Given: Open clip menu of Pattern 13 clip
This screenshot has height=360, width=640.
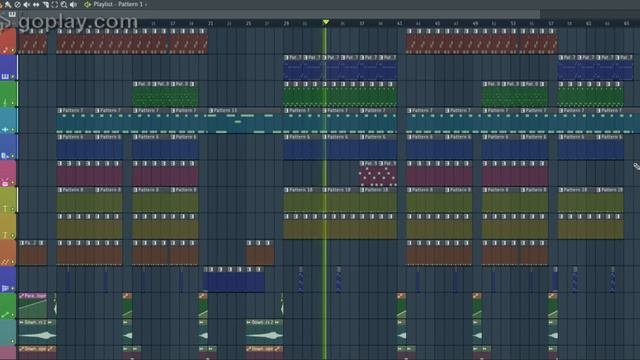Looking at the screenshot, I should tap(211, 111).
